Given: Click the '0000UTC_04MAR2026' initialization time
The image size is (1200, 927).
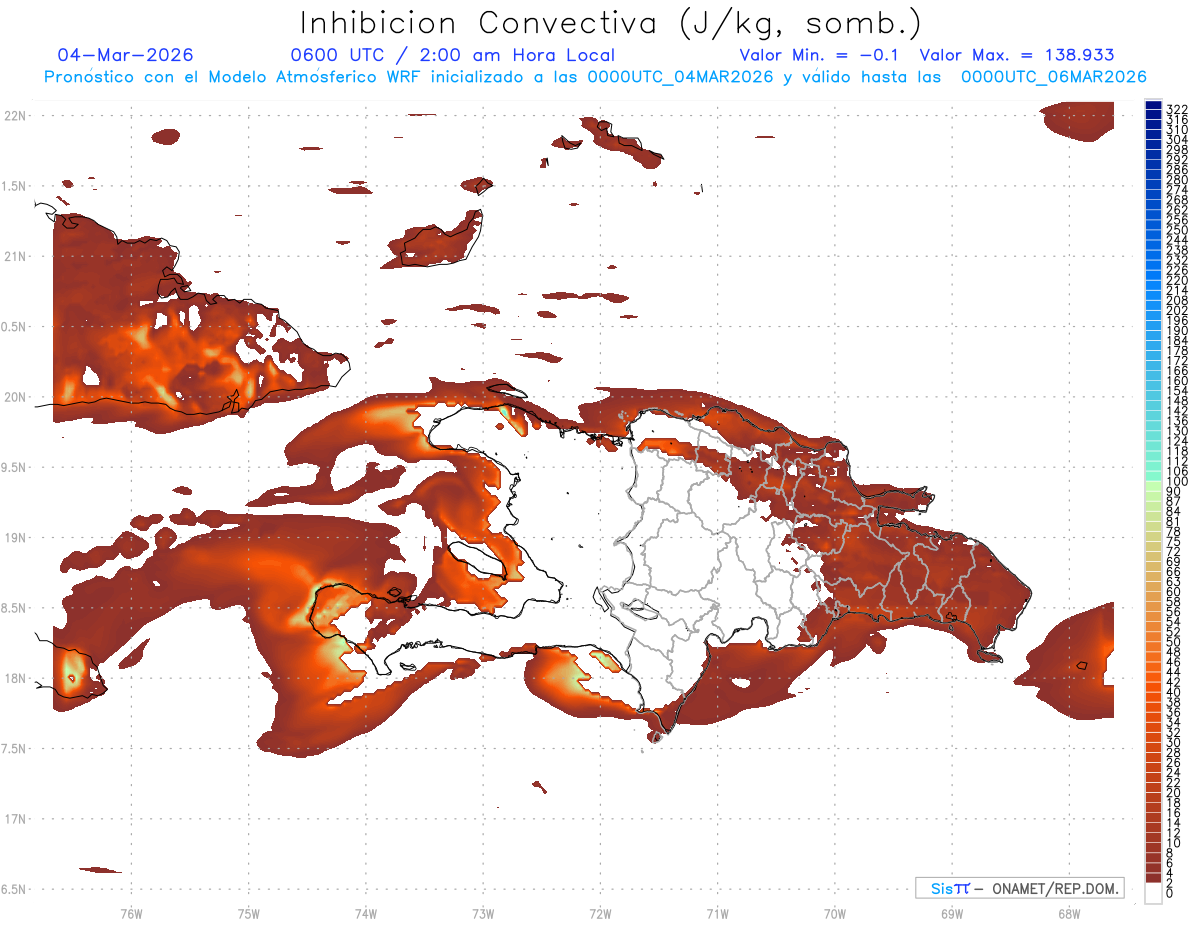Looking at the screenshot, I should (x=681, y=77).
